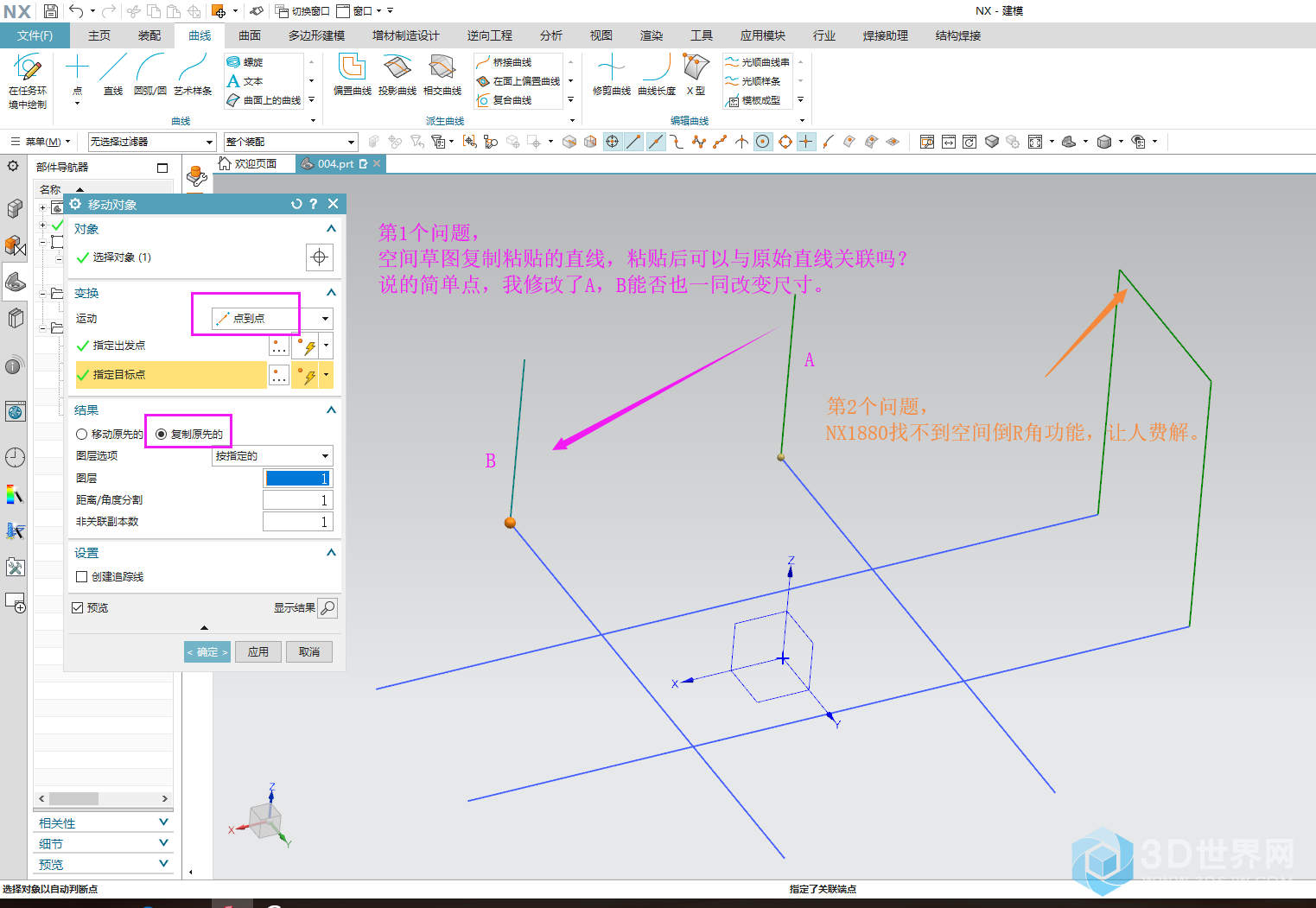Open the 运动 点到点 dropdown

272,318
